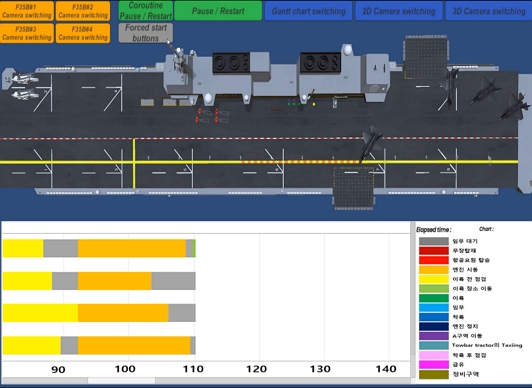Click the orange segment in third Gantt row
The height and width of the screenshot is (388, 532).
pyautogui.click(x=123, y=313)
